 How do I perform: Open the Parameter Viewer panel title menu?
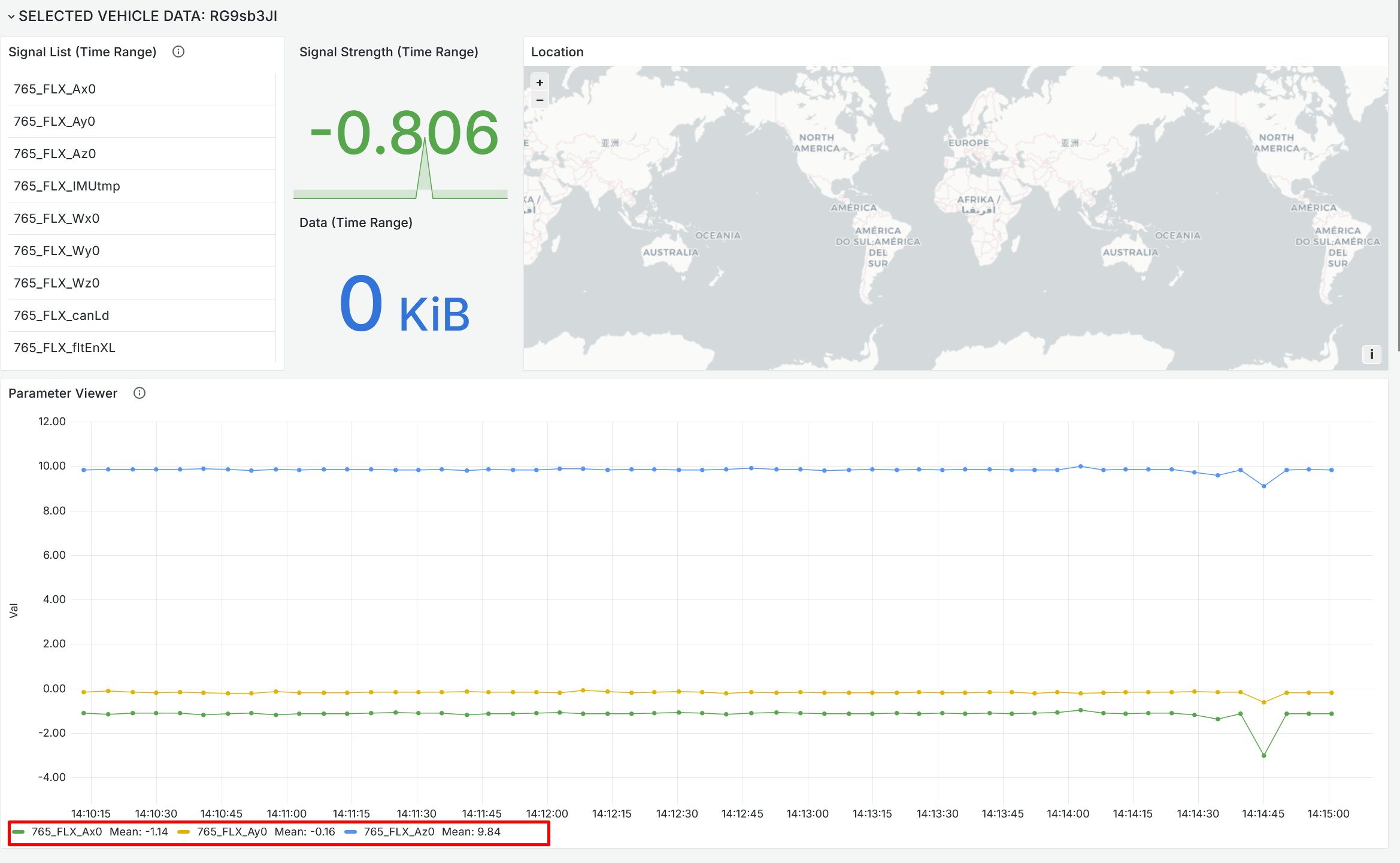pos(63,393)
